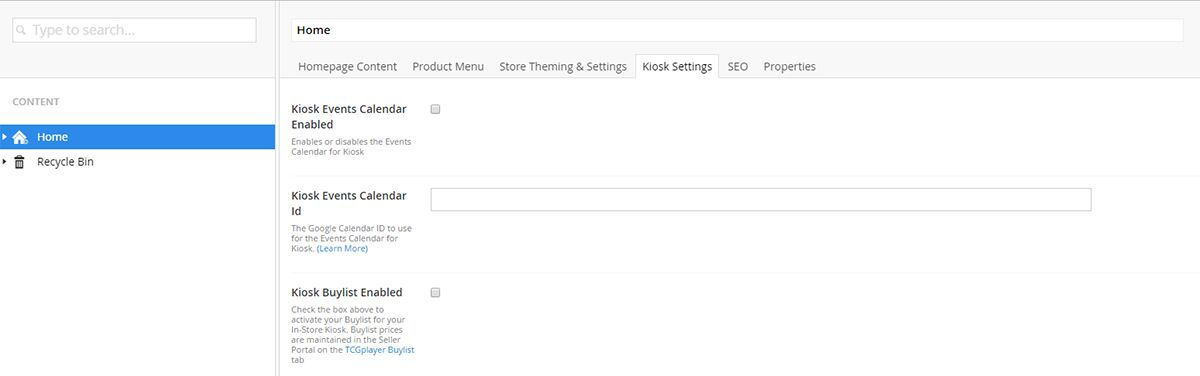Follow the Learn More link
The height and width of the screenshot is (376, 1200).
(x=342, y=248)
